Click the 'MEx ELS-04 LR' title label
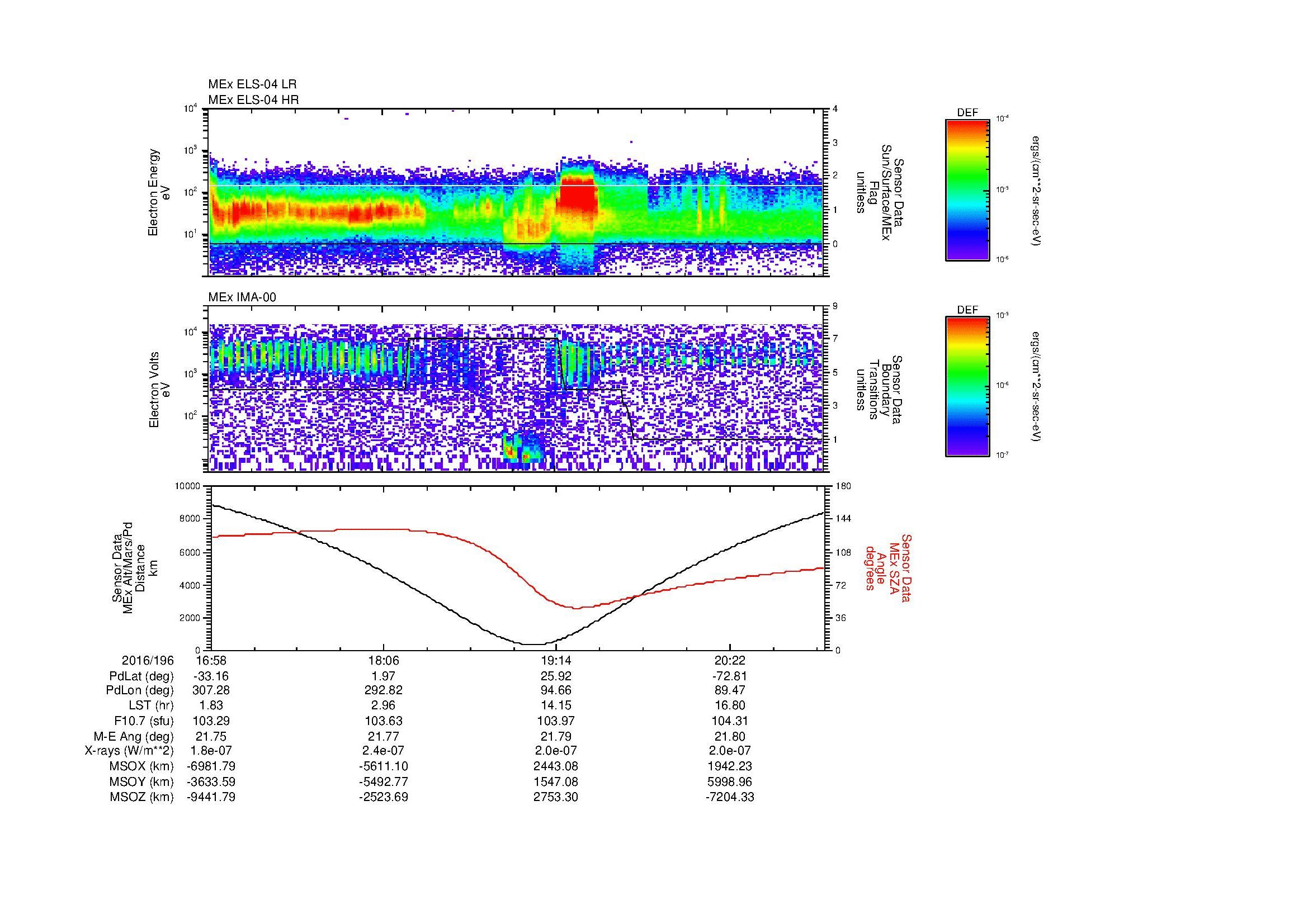 252,84
